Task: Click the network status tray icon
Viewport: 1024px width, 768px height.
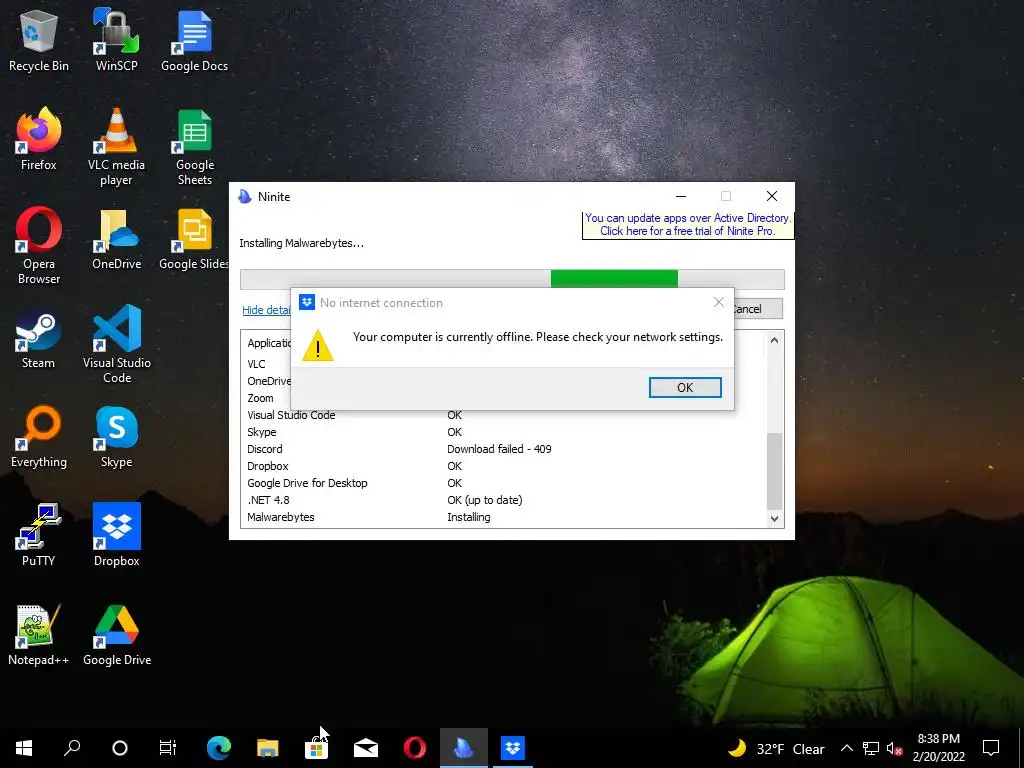Action: tap(871, 748)
